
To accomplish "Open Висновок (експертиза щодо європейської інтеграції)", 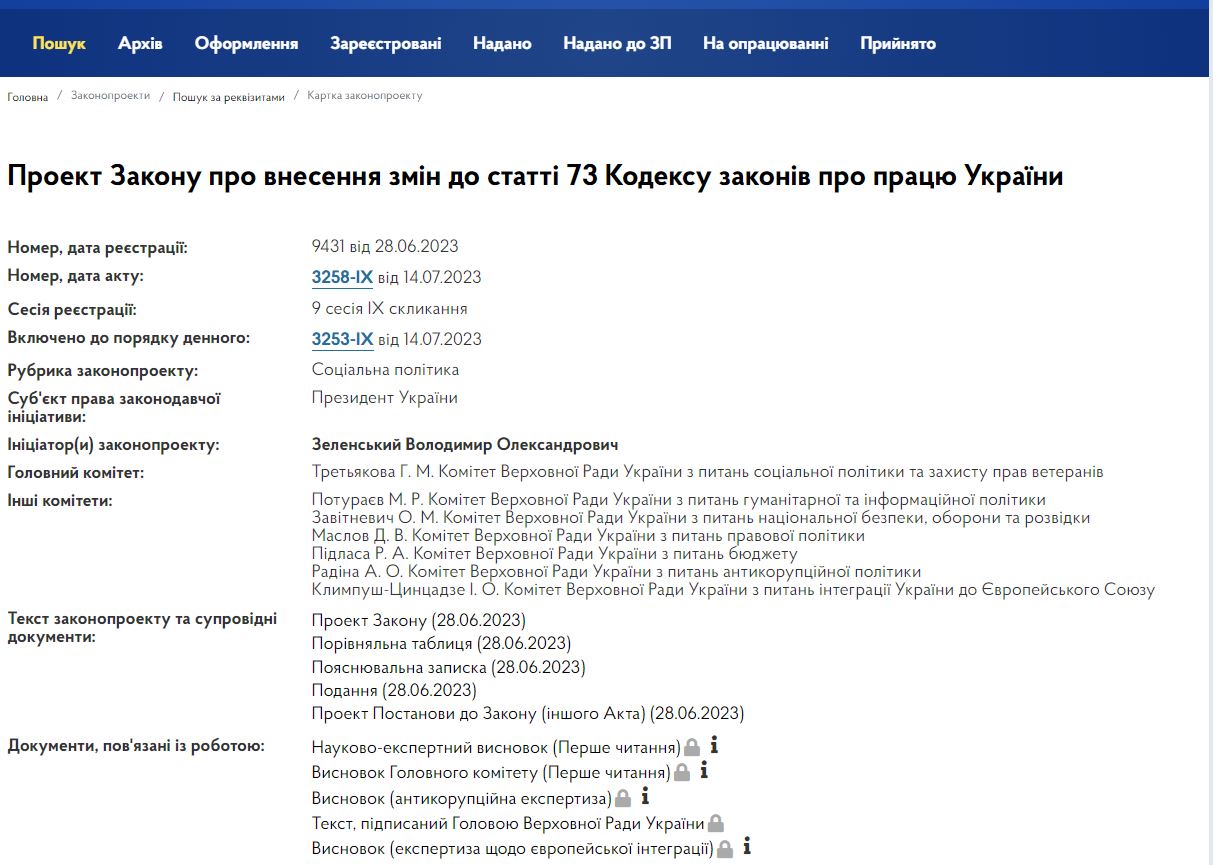I will 513,849.
